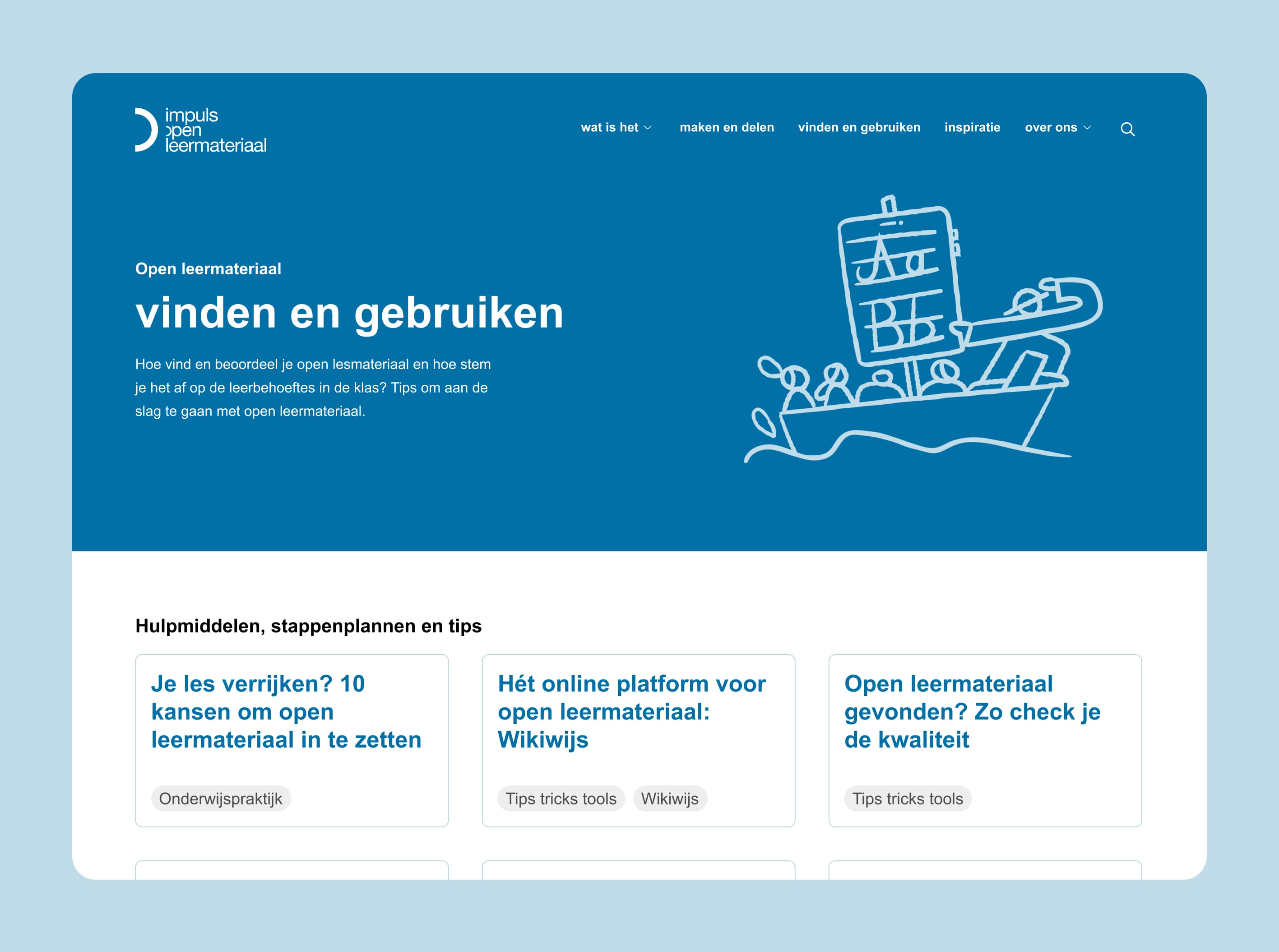Open the search magnifier icon
Image resolution: width=1279 pixels, height=952 pixels.
(x=1127, y=129)
